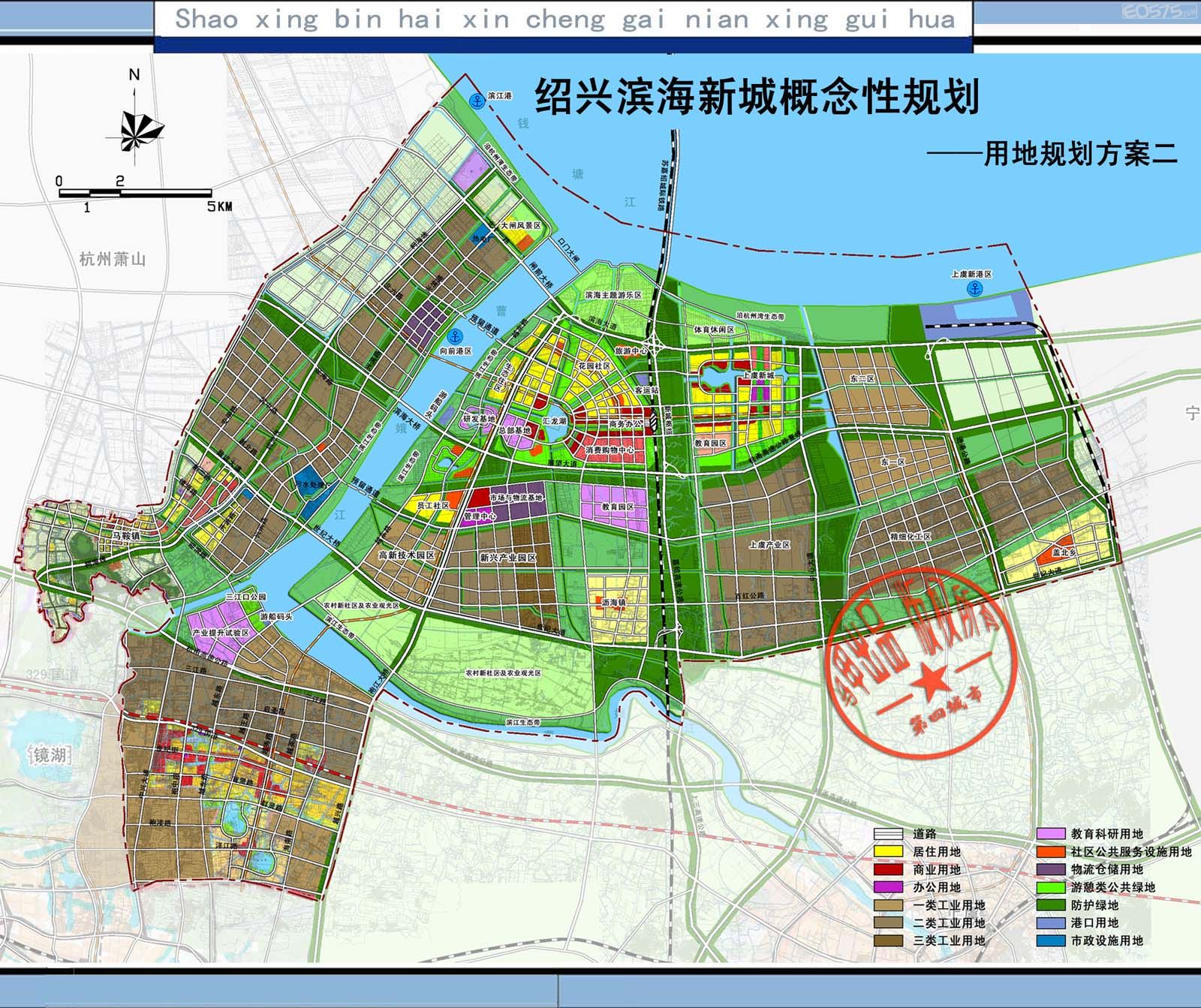The width and height of the screenshot is (1201, 1008).
Task: Click the 体育休闲区 label
Action: 714,329
